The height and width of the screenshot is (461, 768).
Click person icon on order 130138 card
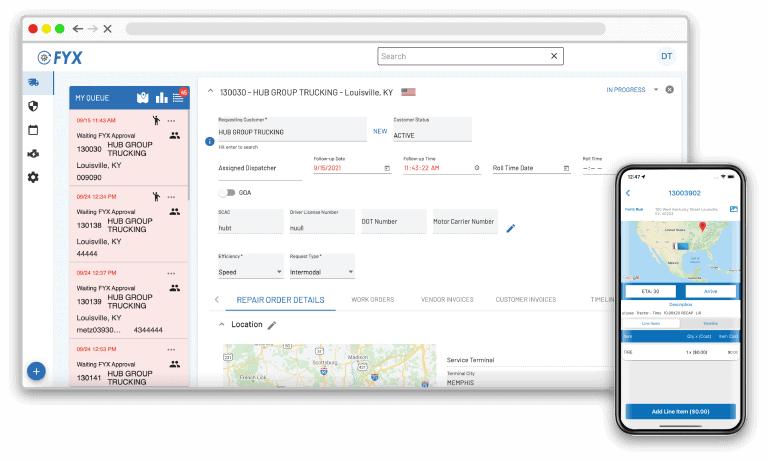coord(156,197)
